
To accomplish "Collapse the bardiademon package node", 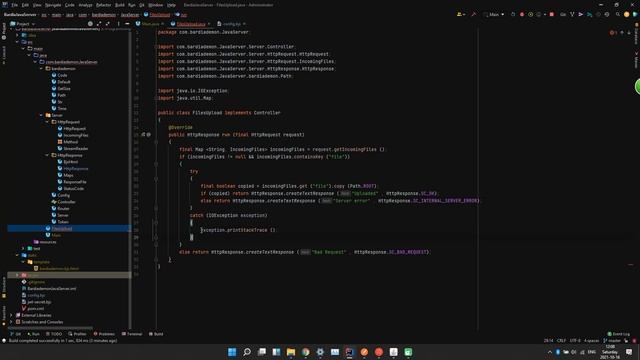I will point(41,69).
